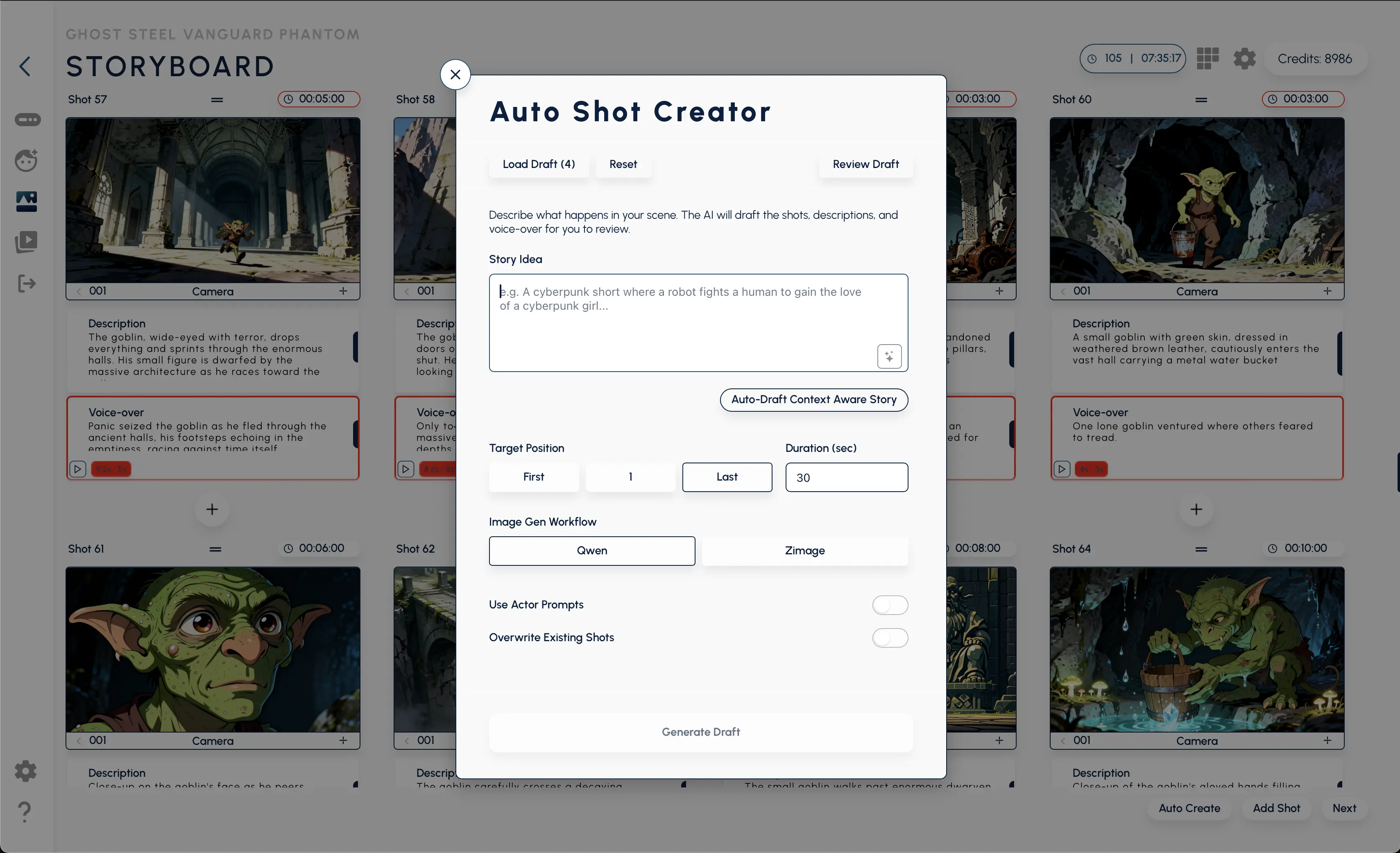Click the AI sparkle icon in Story Idea box
1400x853 pixels.
click(889, 356)
